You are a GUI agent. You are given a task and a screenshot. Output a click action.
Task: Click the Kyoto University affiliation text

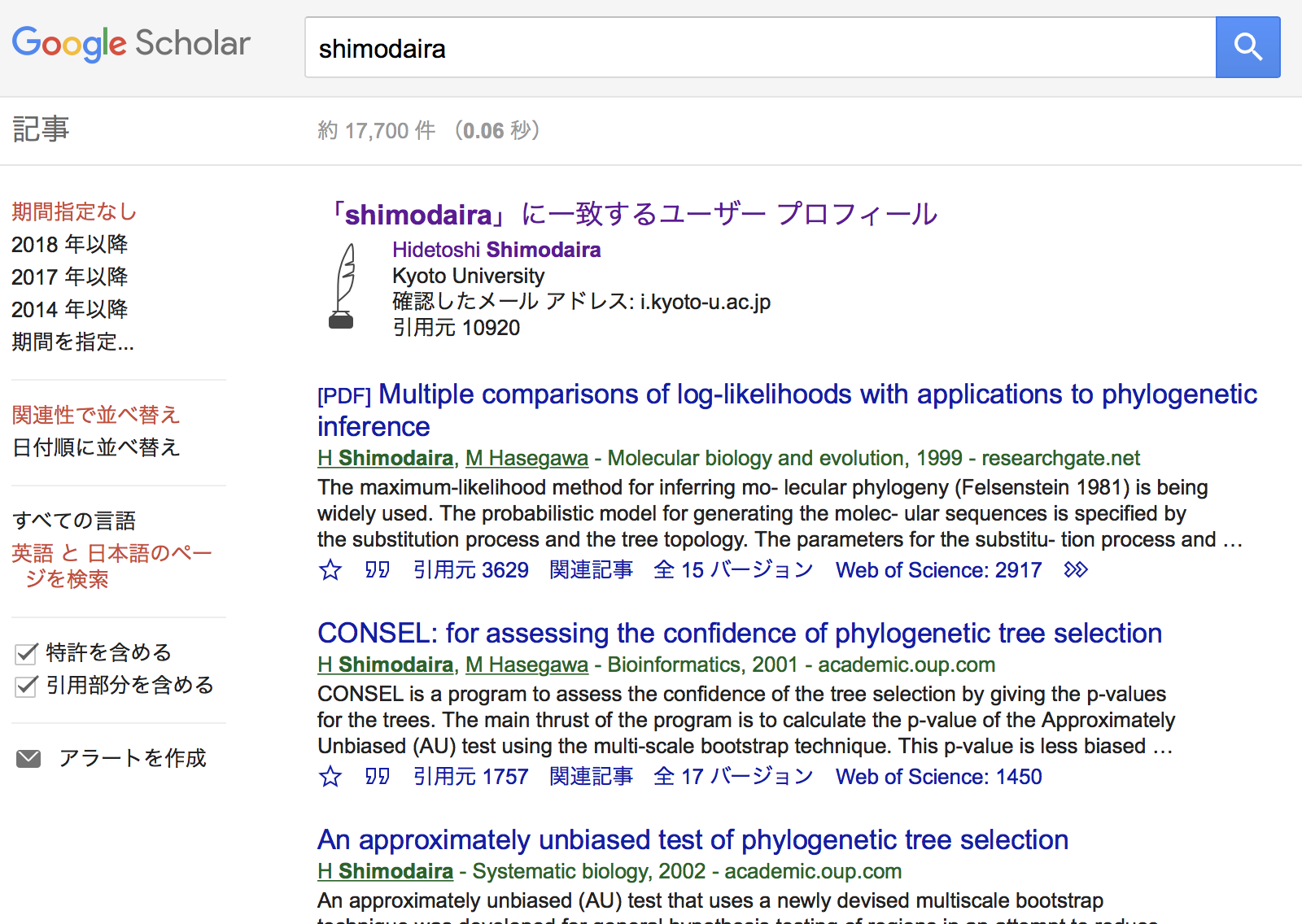(469, 276)
